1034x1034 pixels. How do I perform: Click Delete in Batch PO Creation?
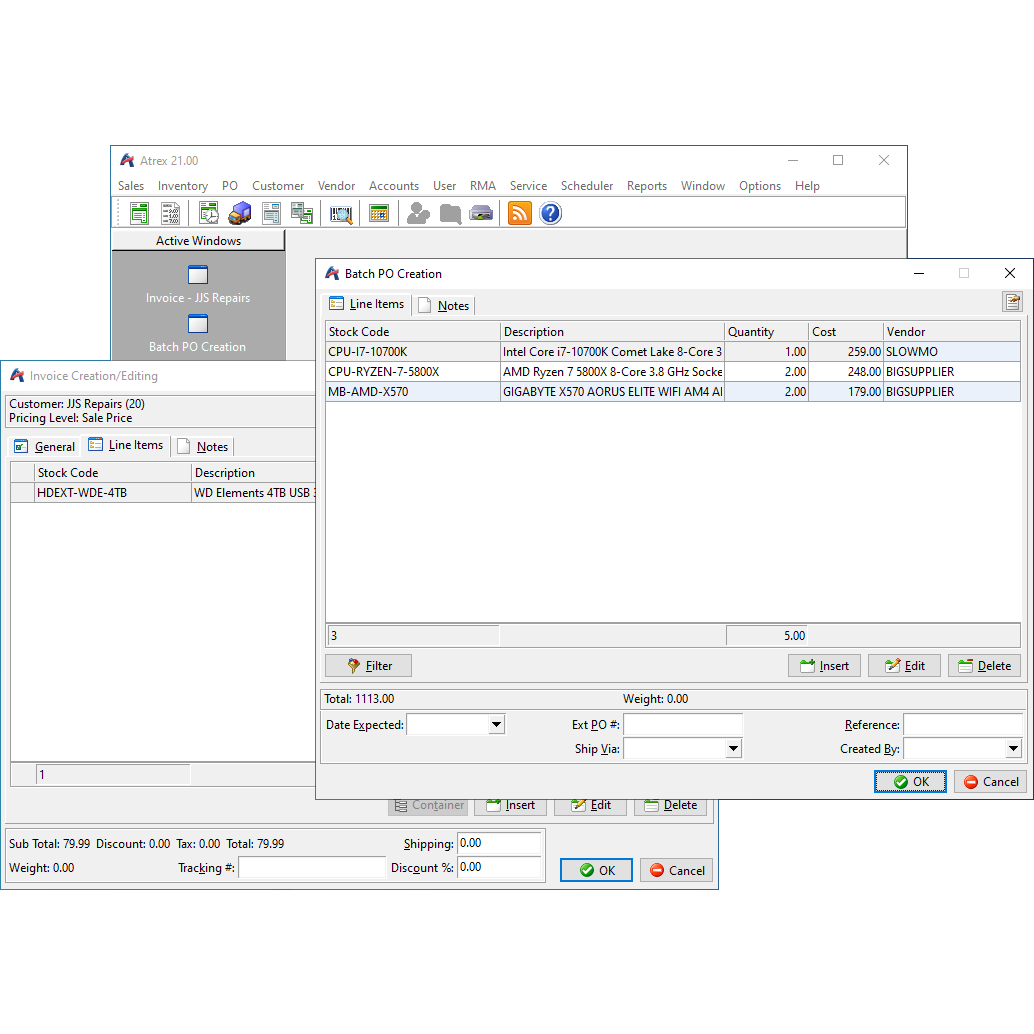pyautogui.click(x=985, y=665)
